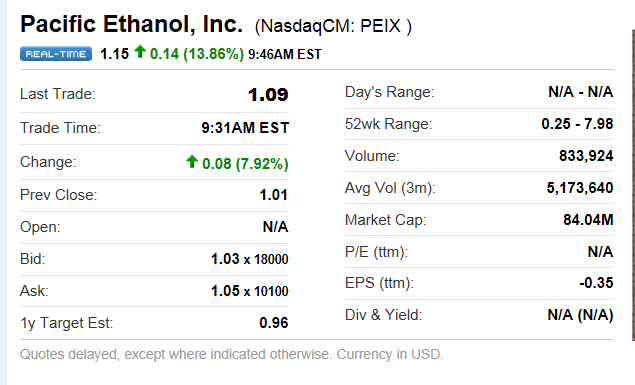Screen dimensions: 635x385
Task: Click the Last Trade value 1.09
Action: (x=268, y=95)
